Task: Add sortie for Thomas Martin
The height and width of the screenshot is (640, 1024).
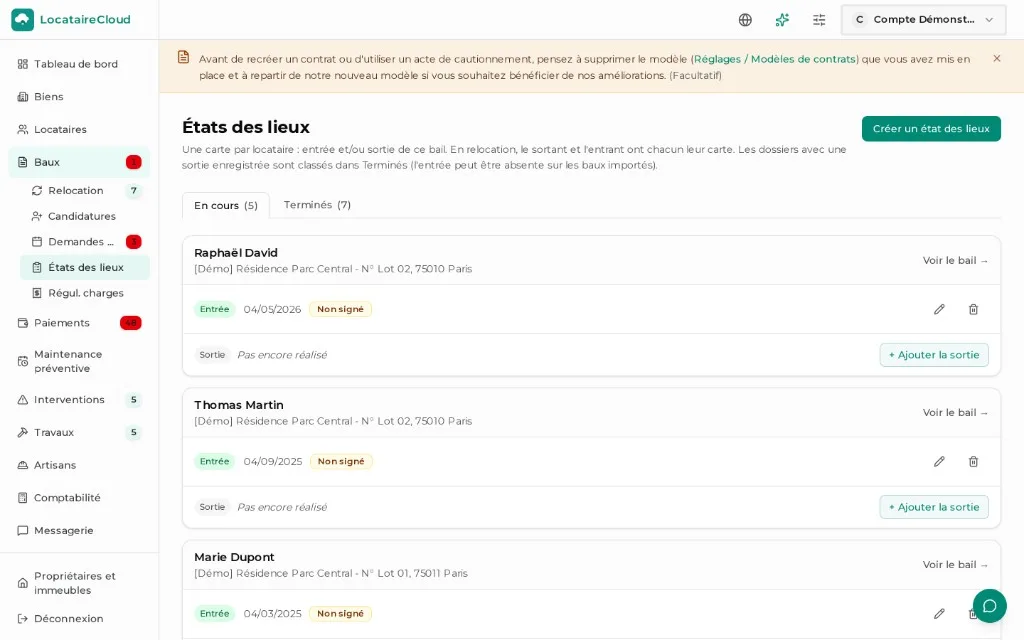Action: pyautogui.click(x=934, y=507)
